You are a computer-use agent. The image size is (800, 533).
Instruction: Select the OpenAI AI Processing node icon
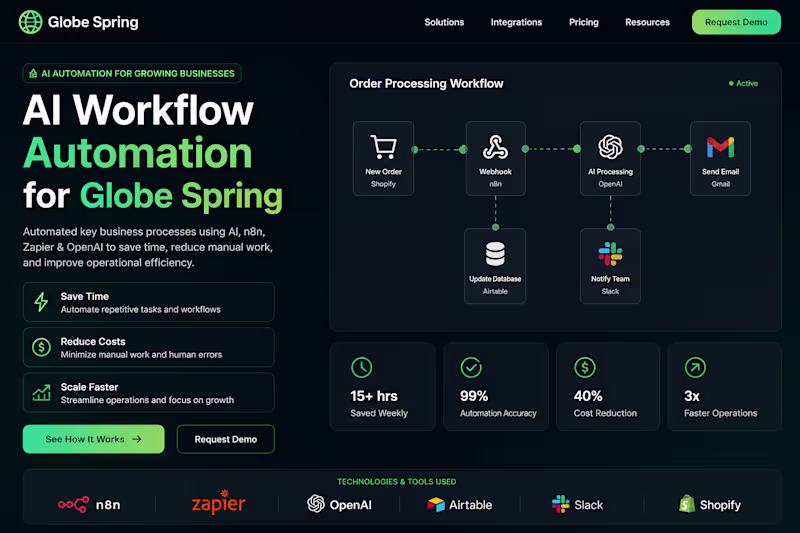[610, 147]
